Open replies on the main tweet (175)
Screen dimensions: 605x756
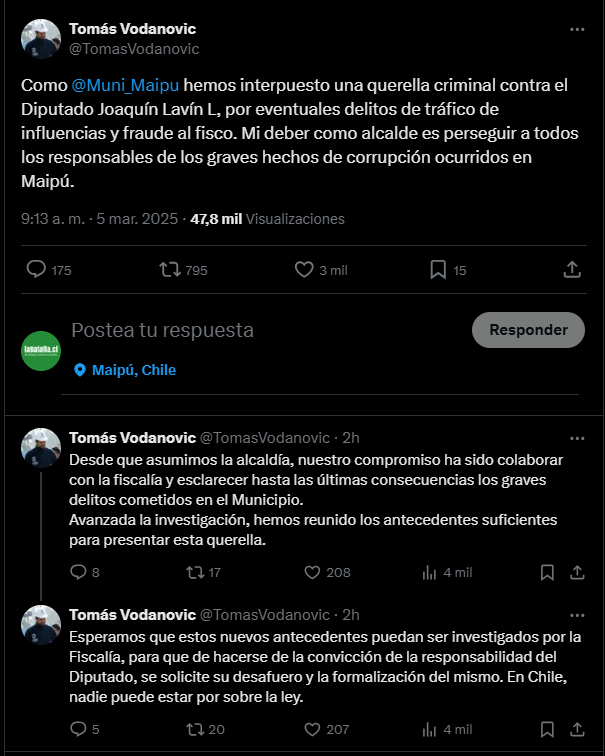(x=36, y=270)
